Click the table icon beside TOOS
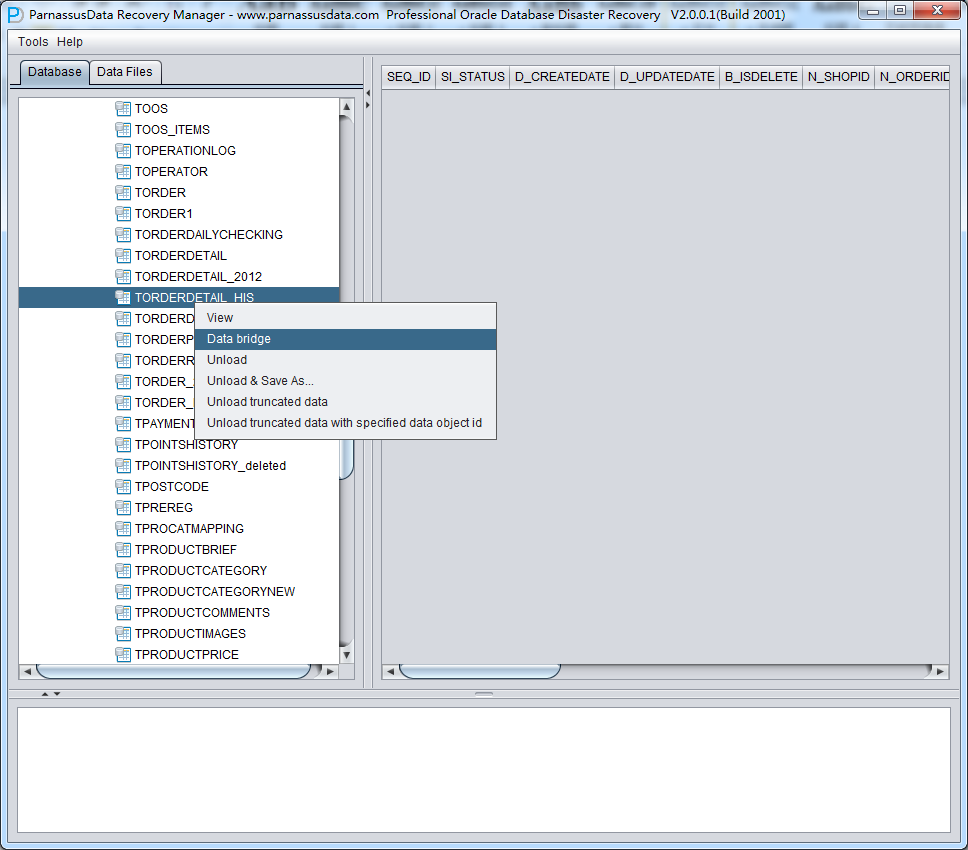The image size is (968, 850). click(123, 108)
